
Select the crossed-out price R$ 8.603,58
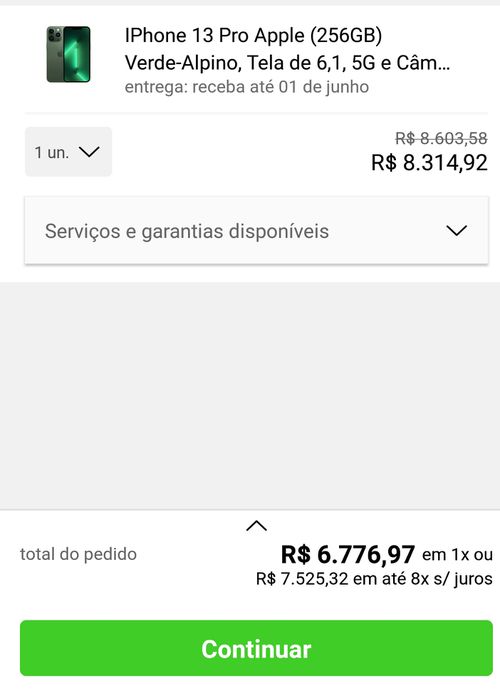tap(441, 138)
